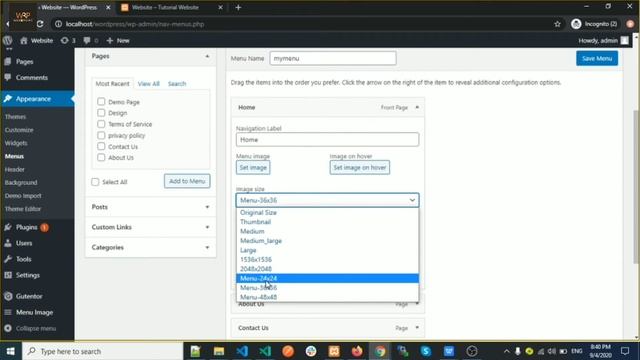The height and width of the screenshot is (360, 640).
Task: Focus the Navigation Label field
Action: [327, 140]
